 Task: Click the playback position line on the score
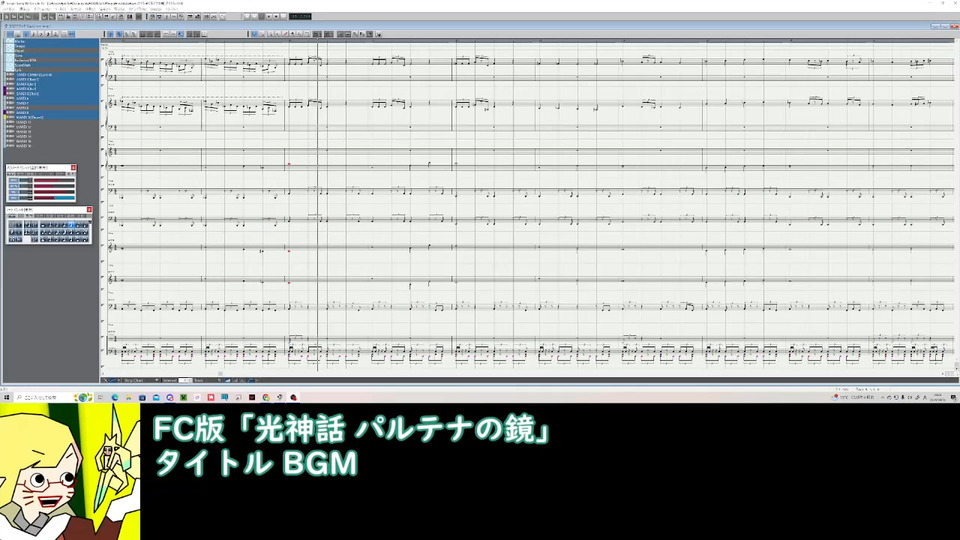(317, 205)
